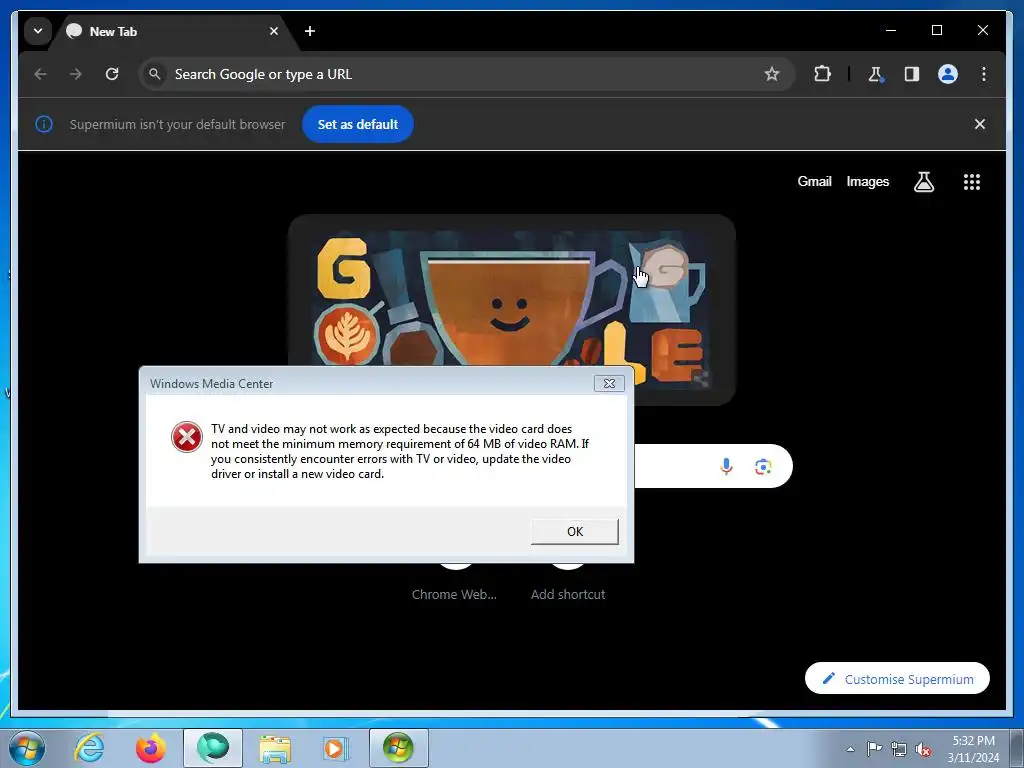The width and height of the screenshot is (1024, 768).
Task: Click the info icon in the infobar
Action: coord(44,124)
